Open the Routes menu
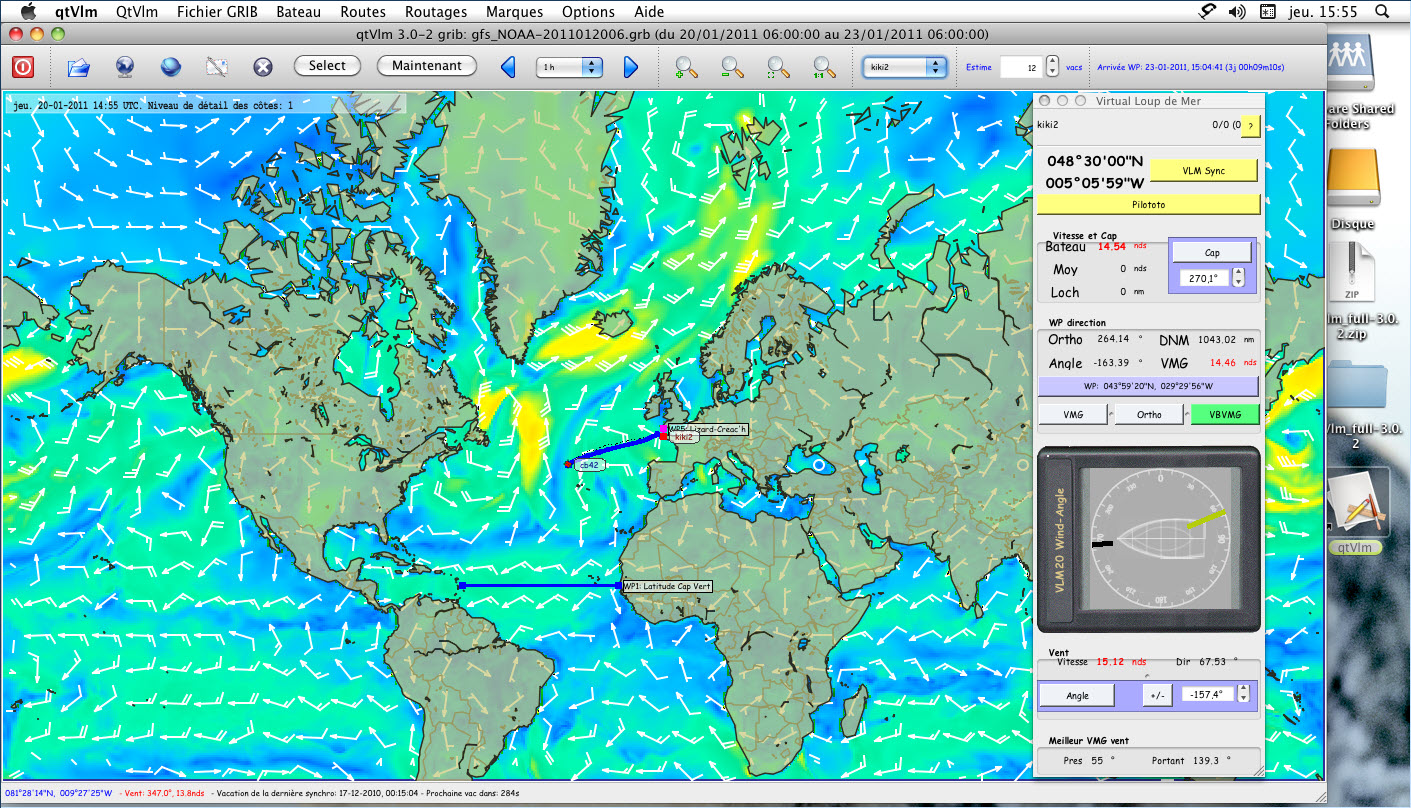The image size is (1411, 808). 363,12
